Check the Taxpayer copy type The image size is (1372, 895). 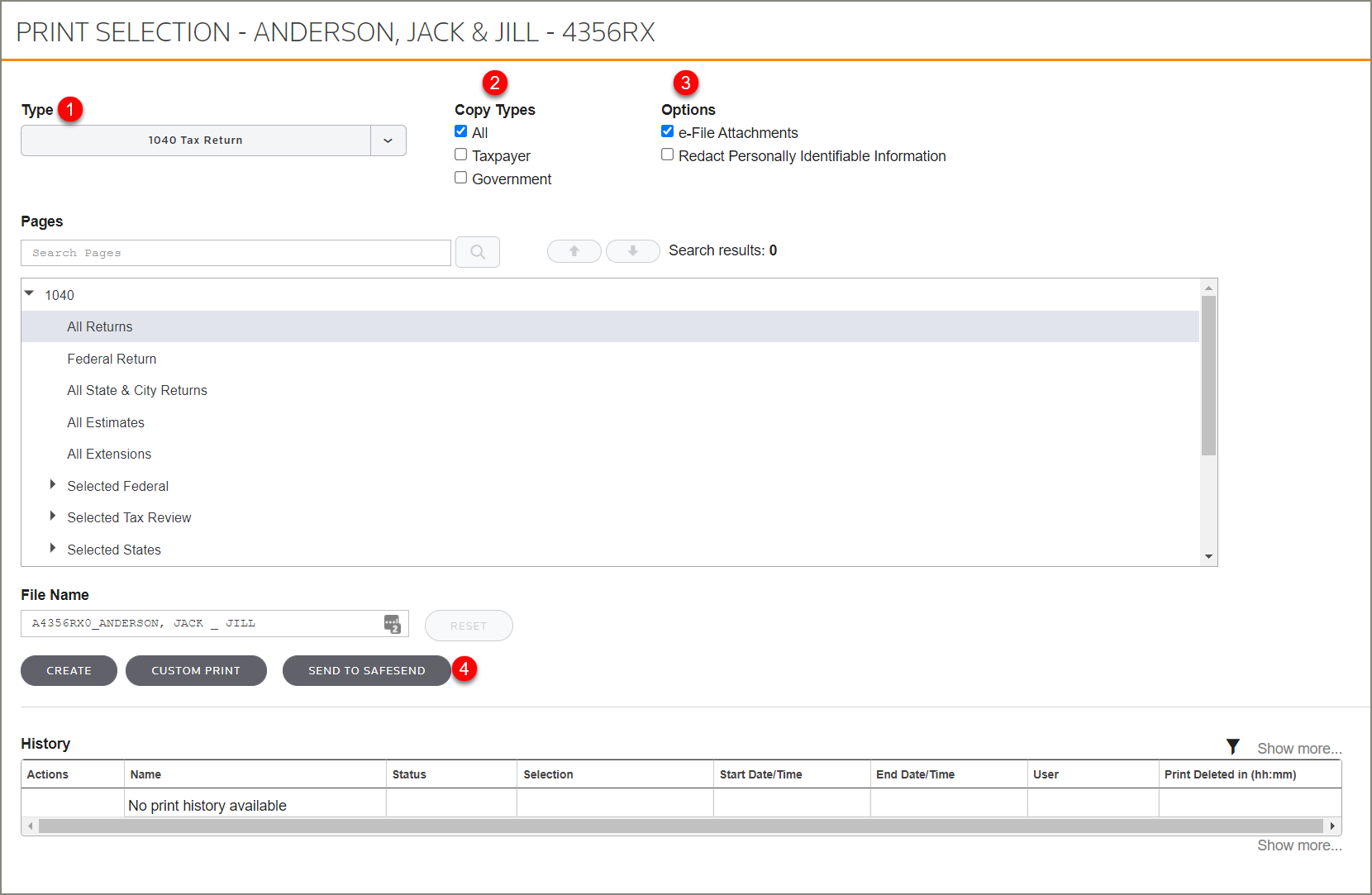[460, 154]
